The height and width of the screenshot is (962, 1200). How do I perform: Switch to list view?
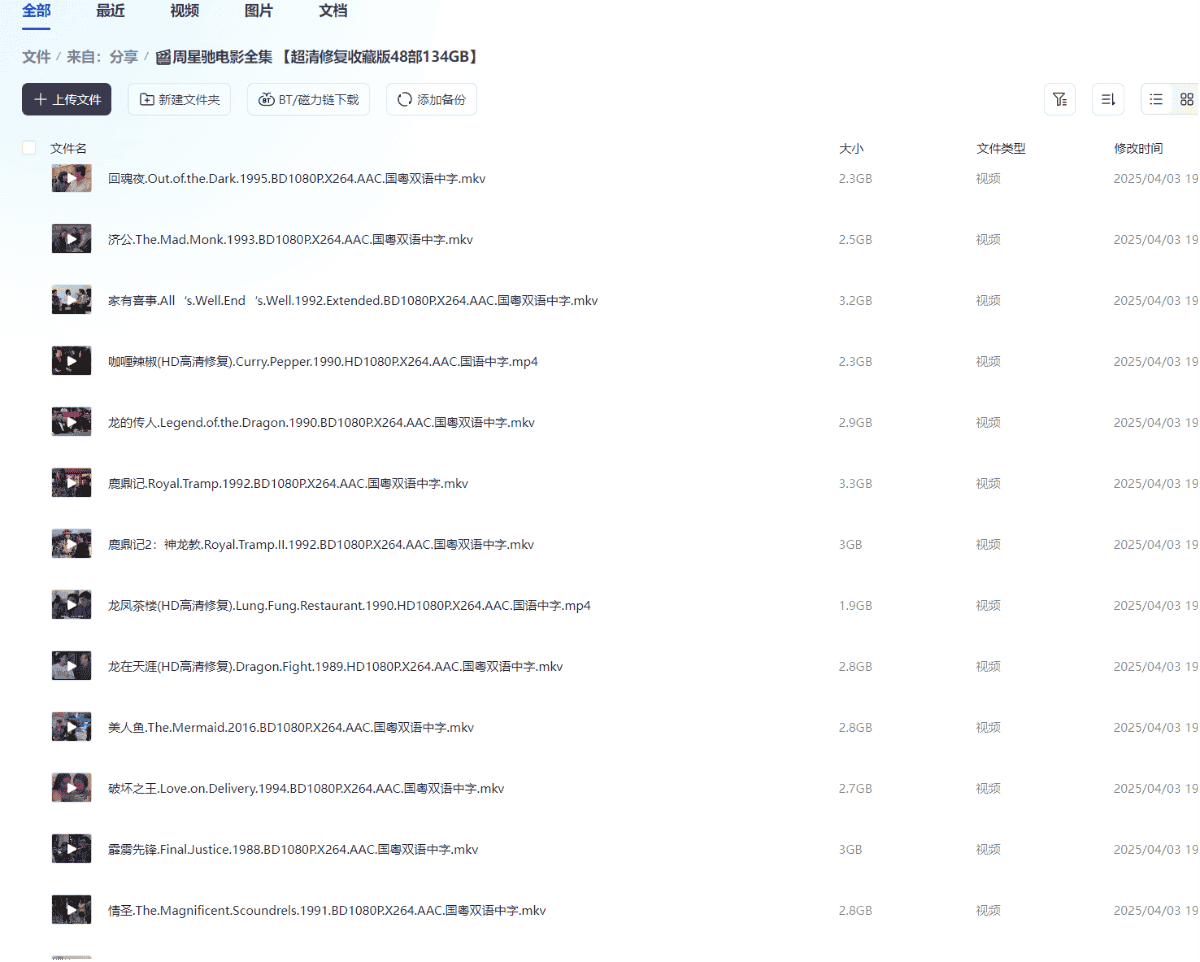[1156, 99]
